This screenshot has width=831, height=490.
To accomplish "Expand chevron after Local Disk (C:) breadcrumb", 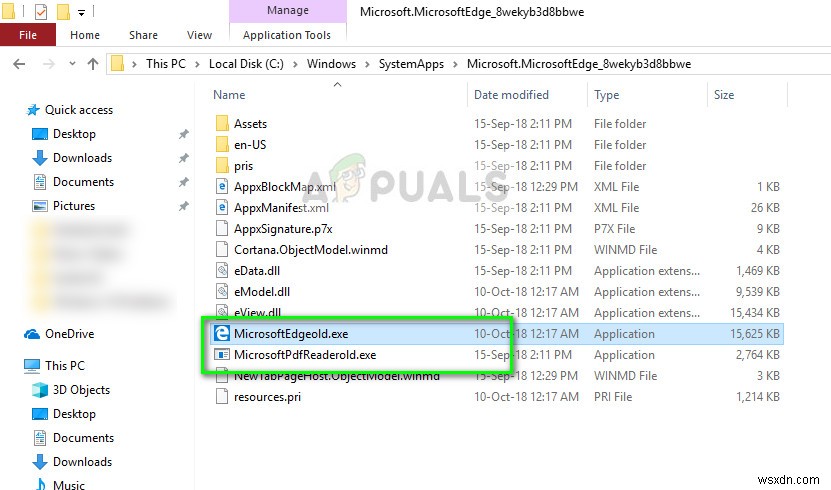I will (295, 64).
